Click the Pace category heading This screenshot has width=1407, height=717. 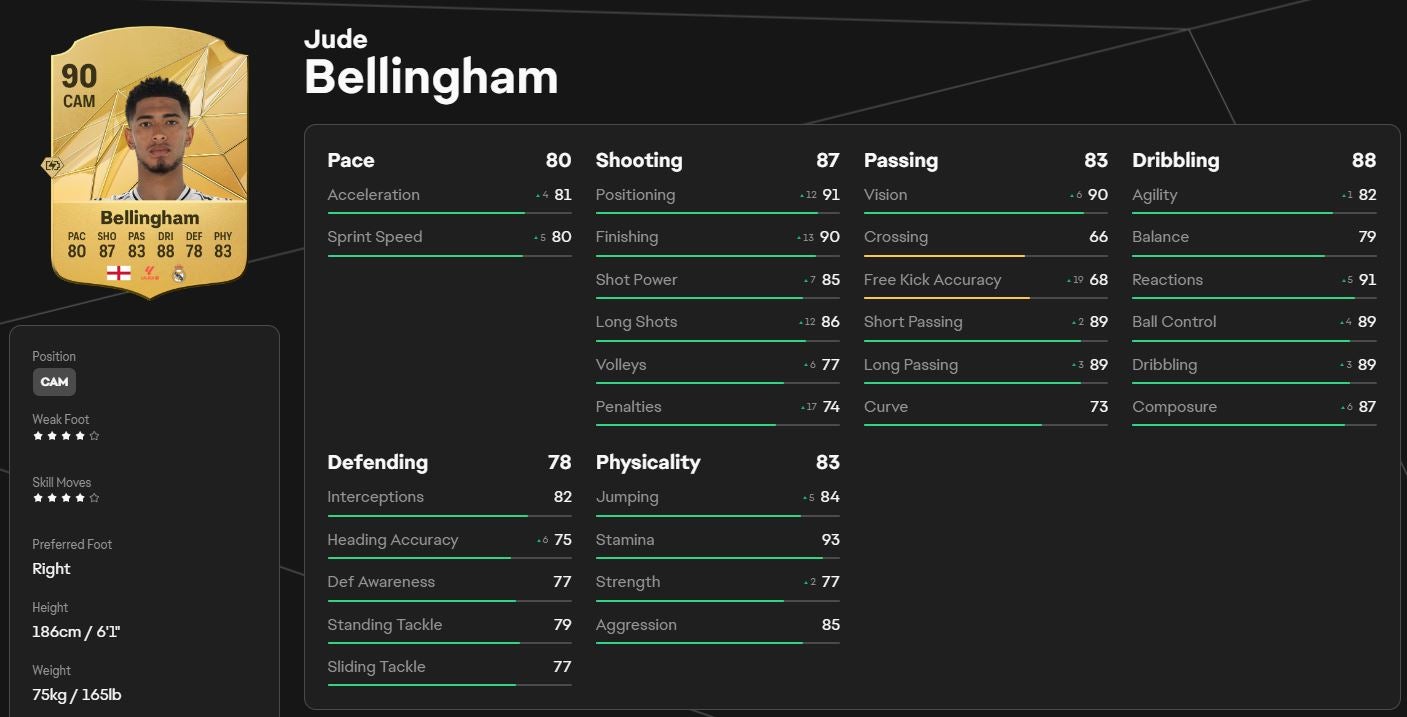351,160
